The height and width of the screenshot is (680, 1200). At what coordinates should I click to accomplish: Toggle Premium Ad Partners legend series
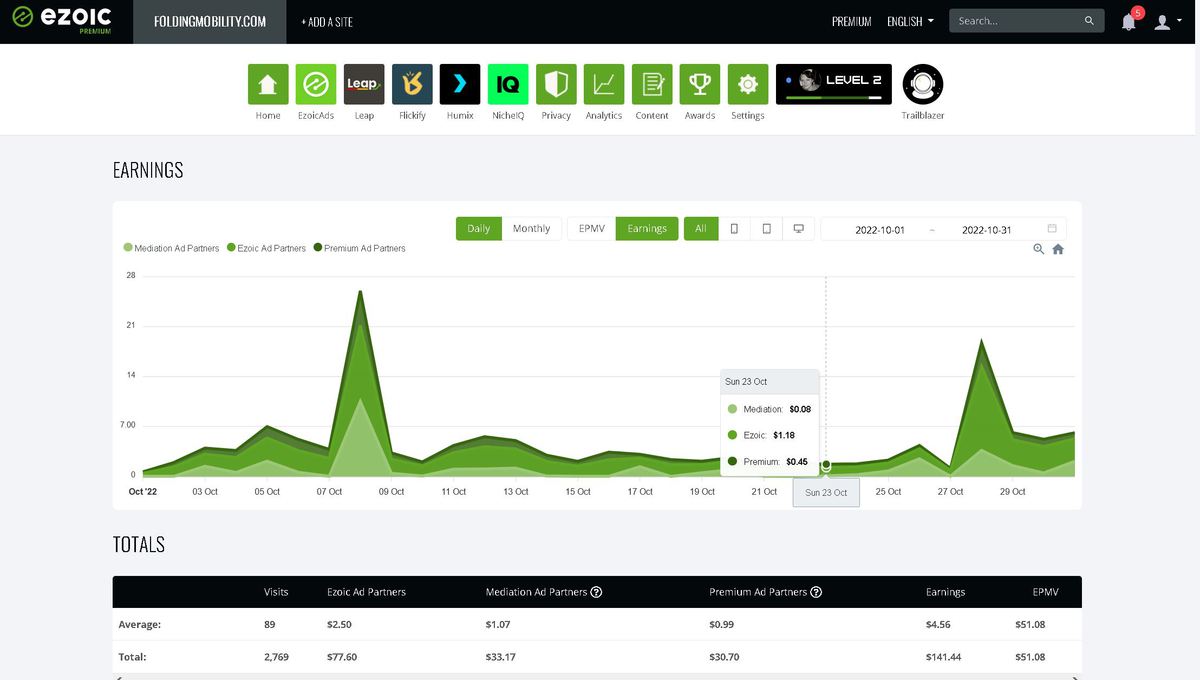[360, 248]
